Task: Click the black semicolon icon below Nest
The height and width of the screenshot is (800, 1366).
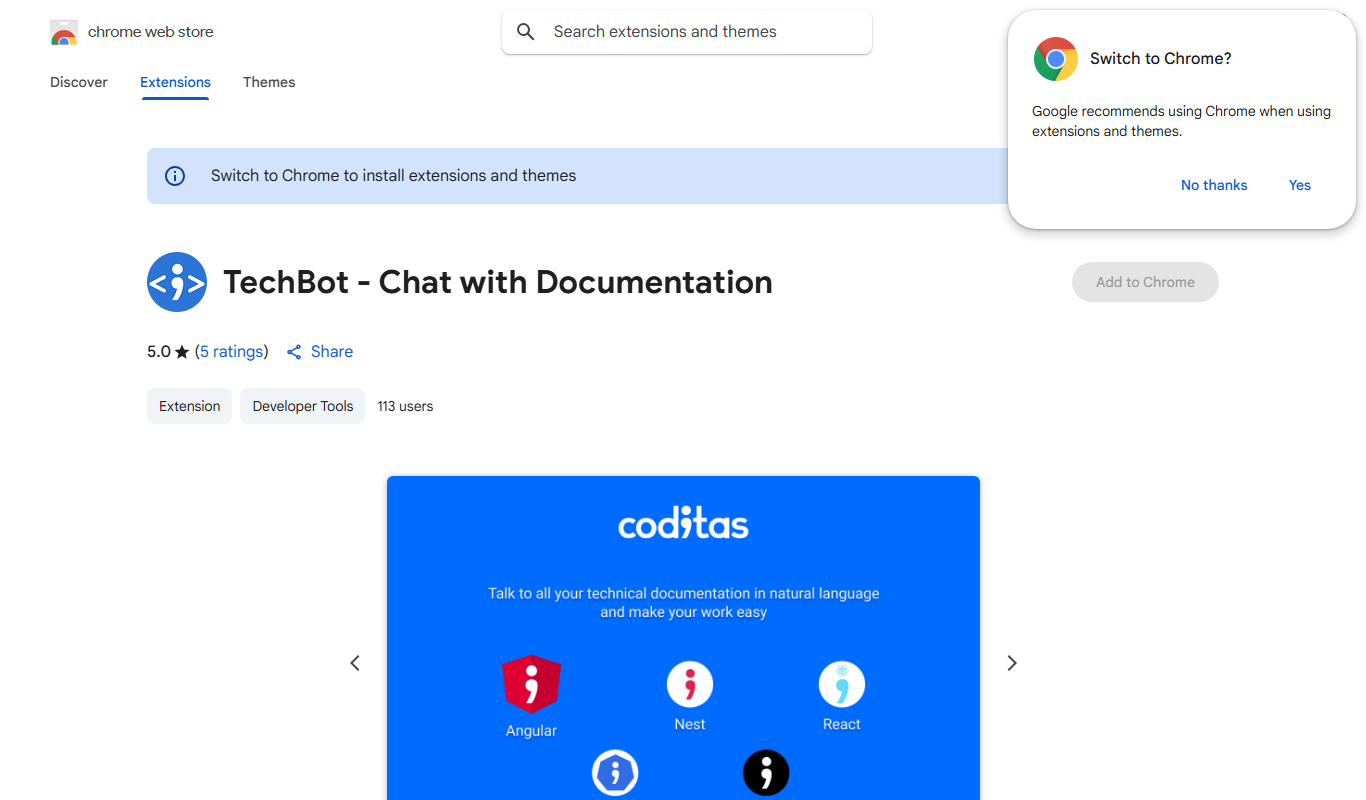Action: (766, 773)
